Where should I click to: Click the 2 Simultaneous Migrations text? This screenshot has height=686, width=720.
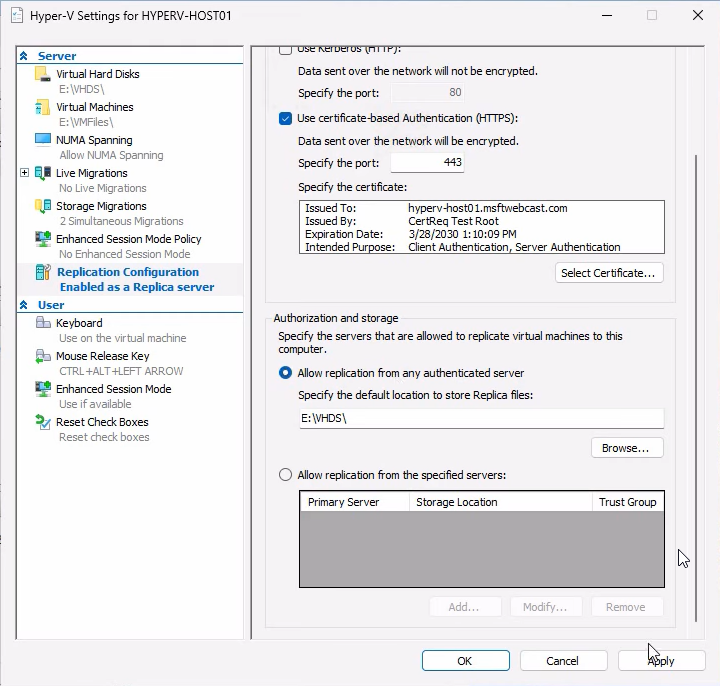click(x=121, y=221)
